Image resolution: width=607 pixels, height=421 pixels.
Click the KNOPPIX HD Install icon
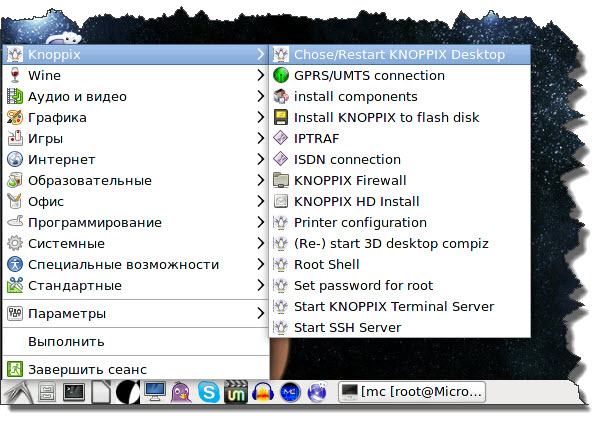[x=281, y=201]
